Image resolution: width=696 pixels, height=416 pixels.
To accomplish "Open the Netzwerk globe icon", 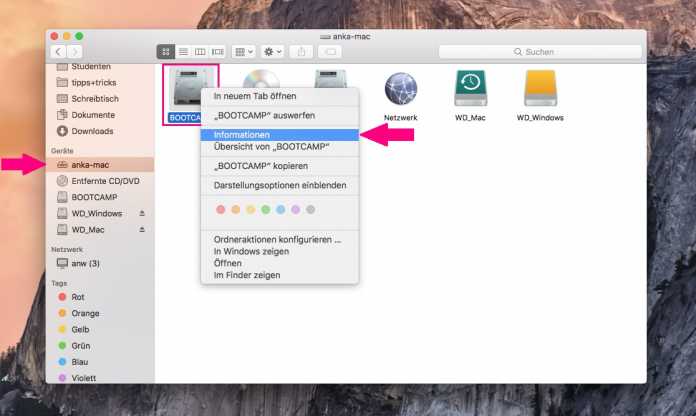I will click(400, 90).
